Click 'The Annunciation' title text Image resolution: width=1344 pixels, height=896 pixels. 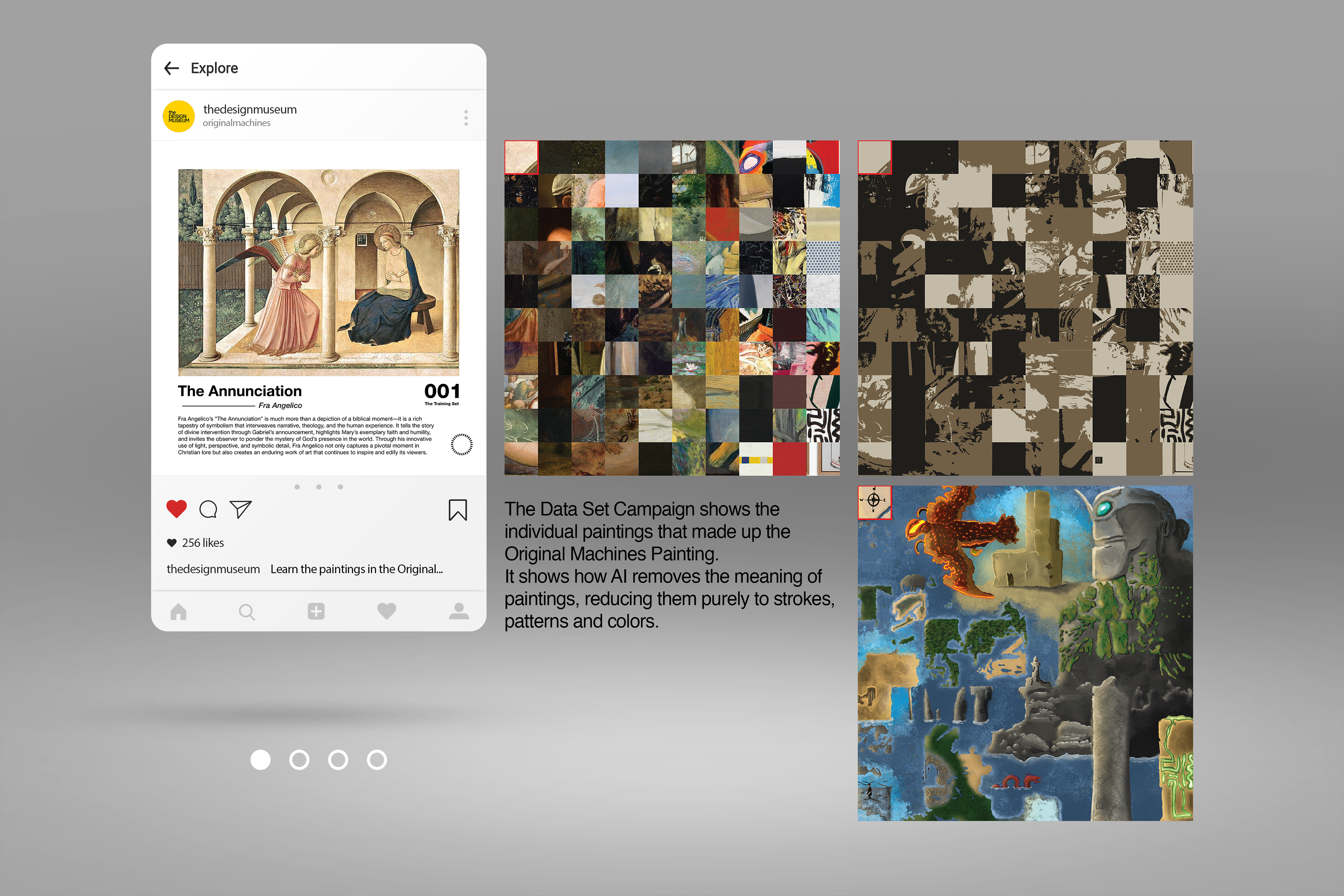(x=239, y=391)
